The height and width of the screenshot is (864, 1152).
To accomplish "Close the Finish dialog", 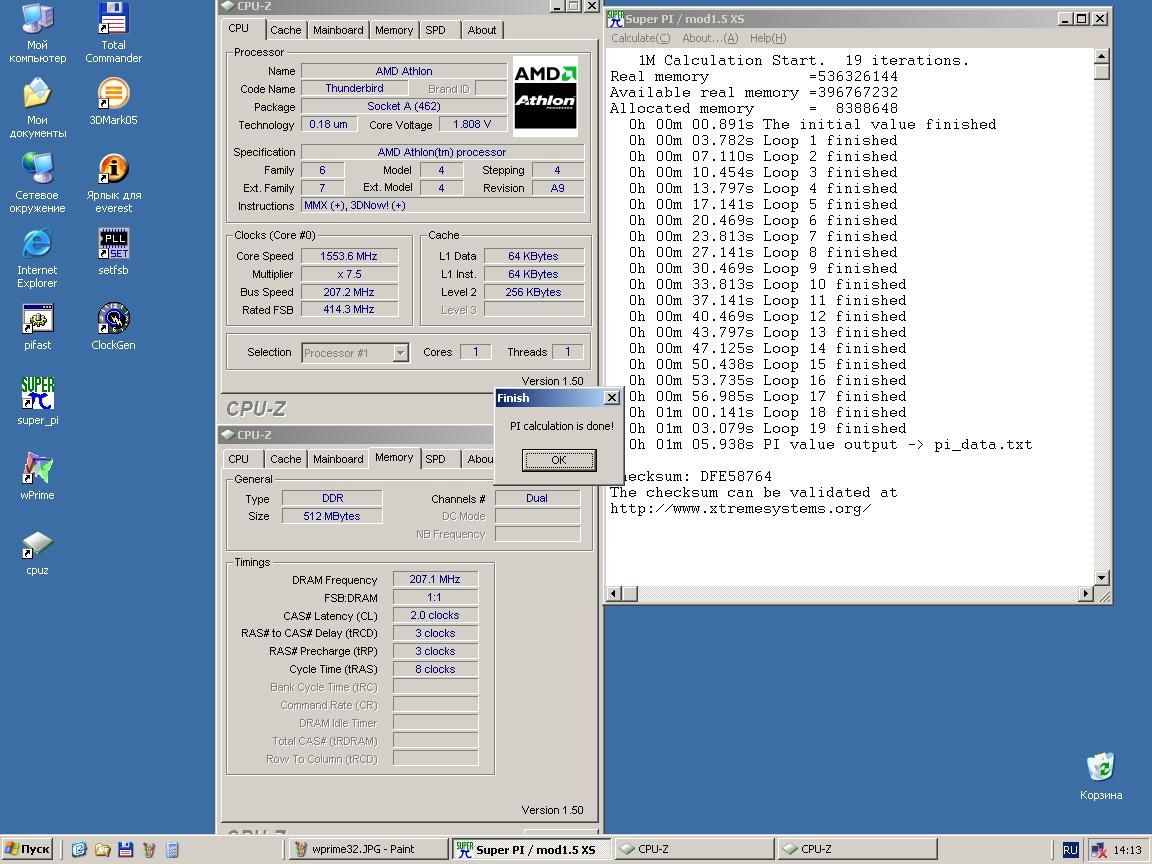I will [x=611, y=397].
